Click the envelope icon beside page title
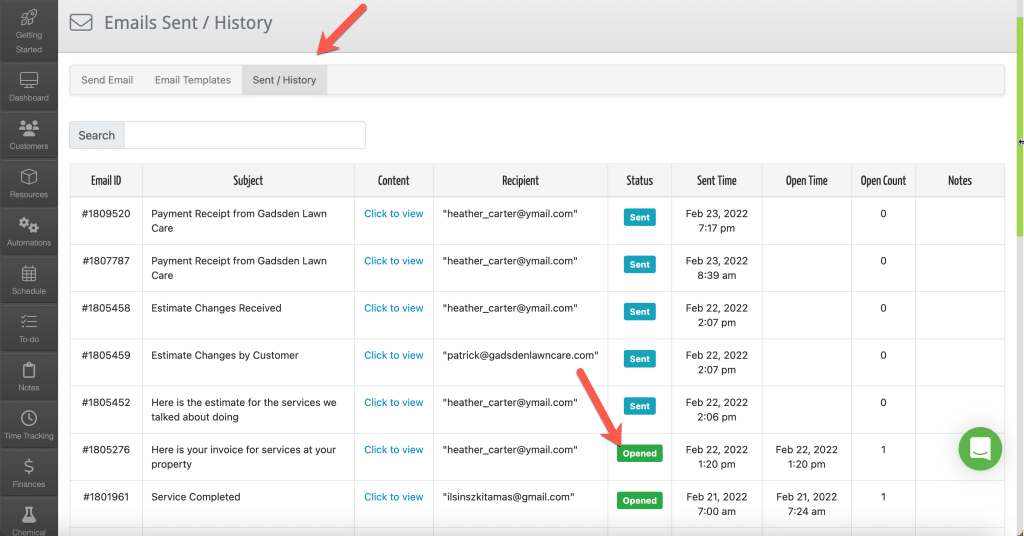This screenshot has width=1024, height=536. [x=81, y=23]
